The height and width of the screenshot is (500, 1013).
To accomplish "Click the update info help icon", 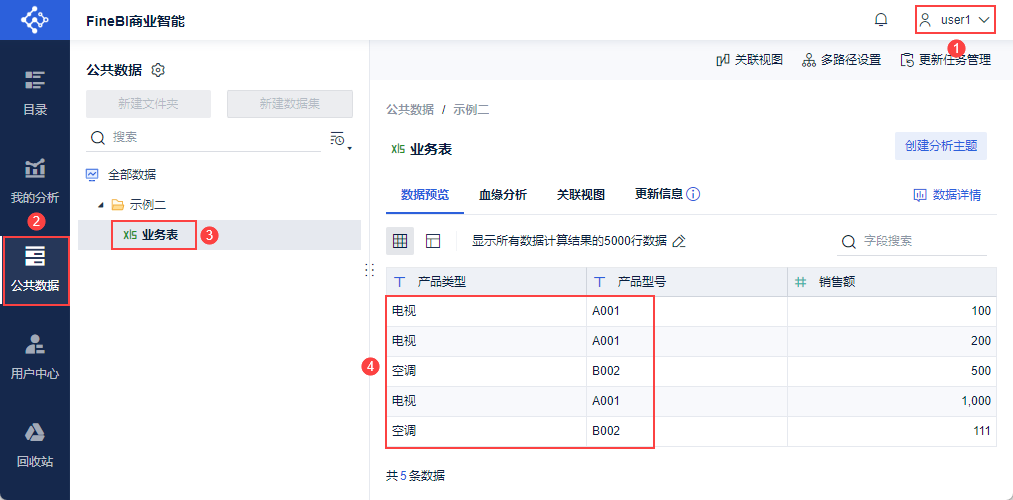I will [692, 194].
